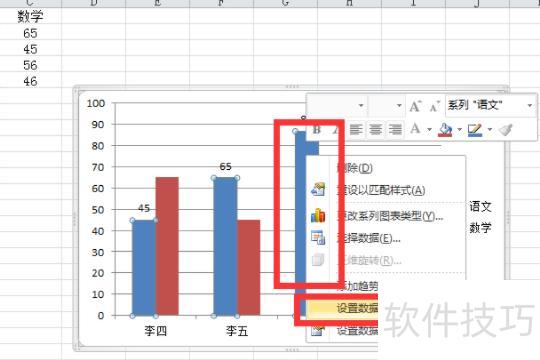Click the 45 data label above 李四 bar
Viewport: 540px width, 360px height.
pos(144,208)
